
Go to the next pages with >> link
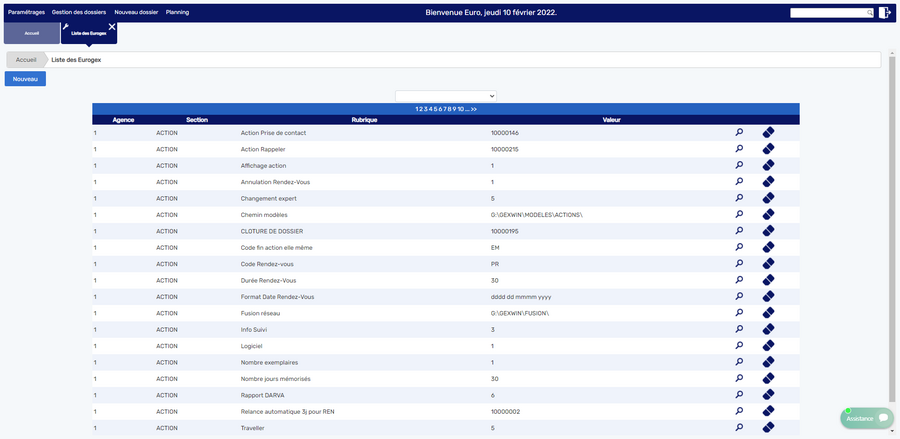(x=473, y=108)
